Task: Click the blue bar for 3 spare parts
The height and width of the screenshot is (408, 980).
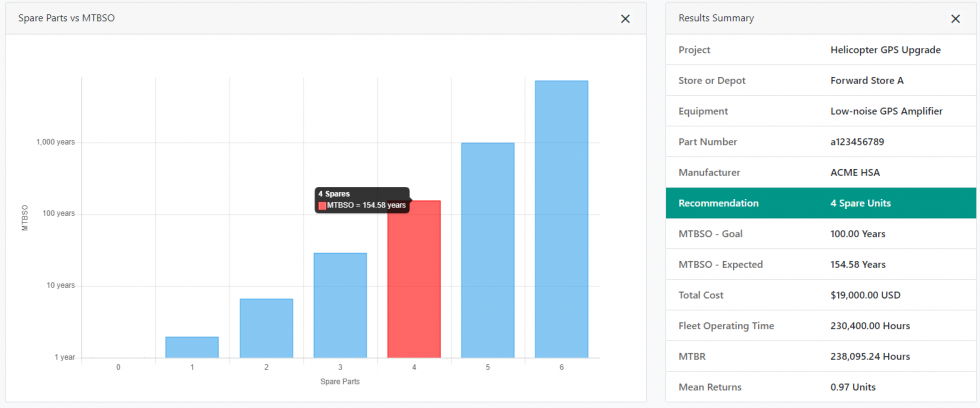Action: 340,305
